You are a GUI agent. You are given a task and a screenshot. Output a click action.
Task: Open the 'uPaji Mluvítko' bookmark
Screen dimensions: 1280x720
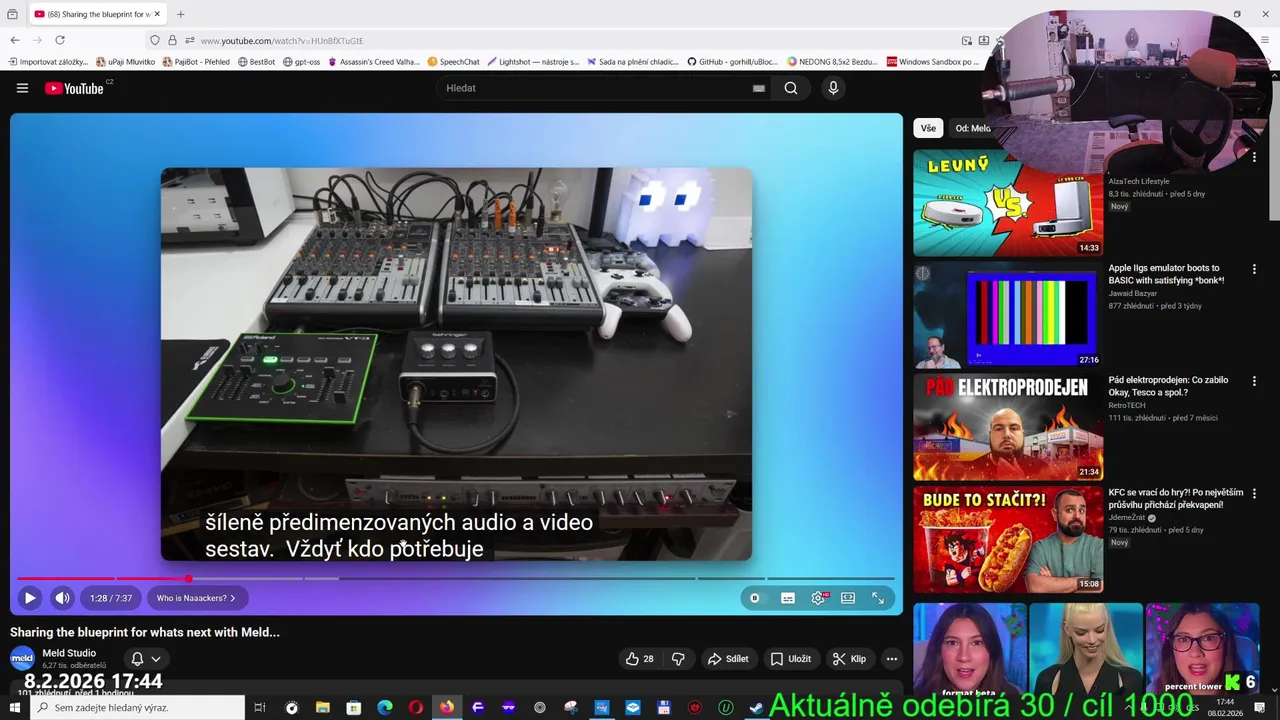(x=125, y=62)
